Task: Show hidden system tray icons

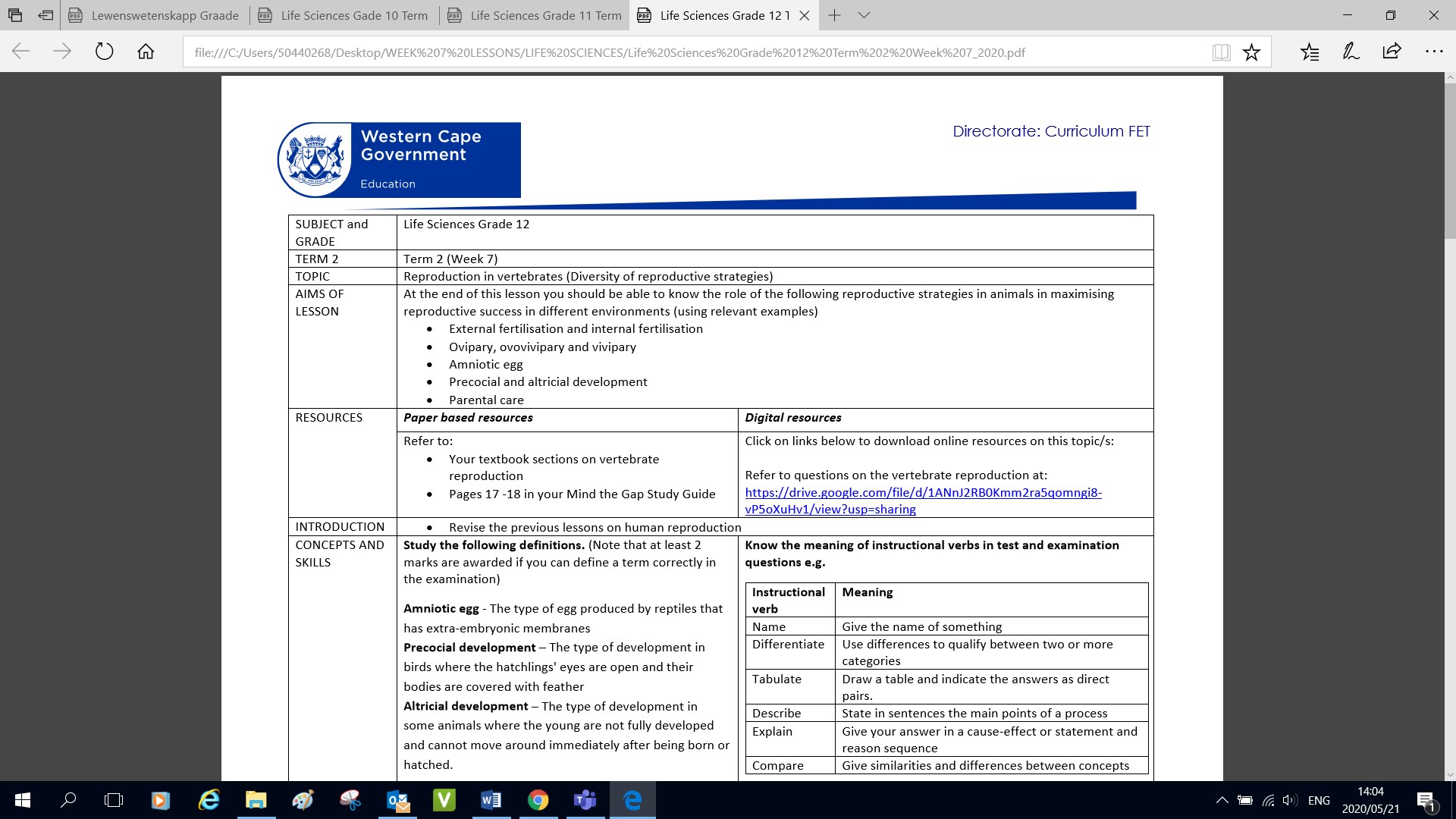Action: click(x=1222, y=800)
